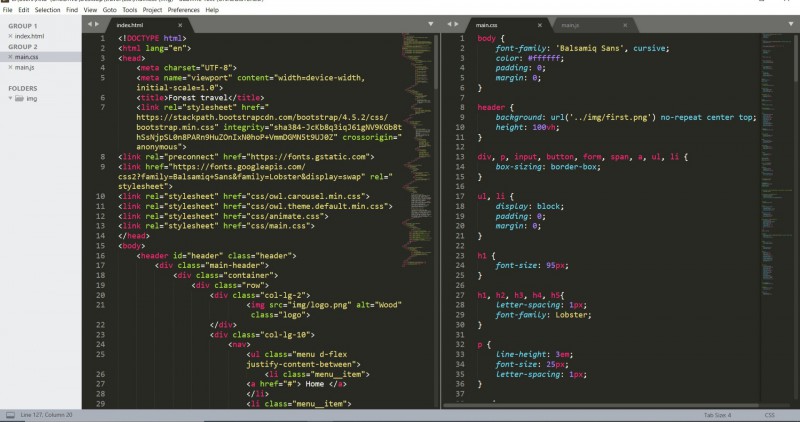Close index.html from sidebar open files
The height and width of the screenshot is (422, 800).
click(10, 36)
